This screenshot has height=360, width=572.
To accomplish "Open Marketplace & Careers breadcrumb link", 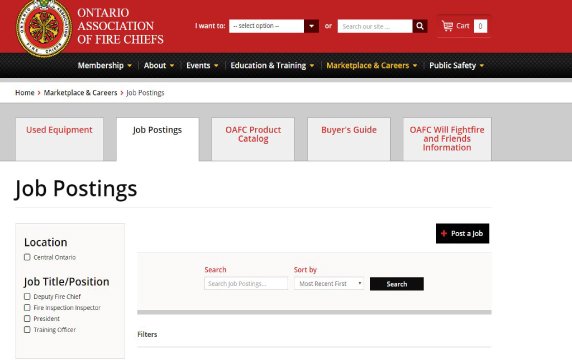I will coord(80,93).
